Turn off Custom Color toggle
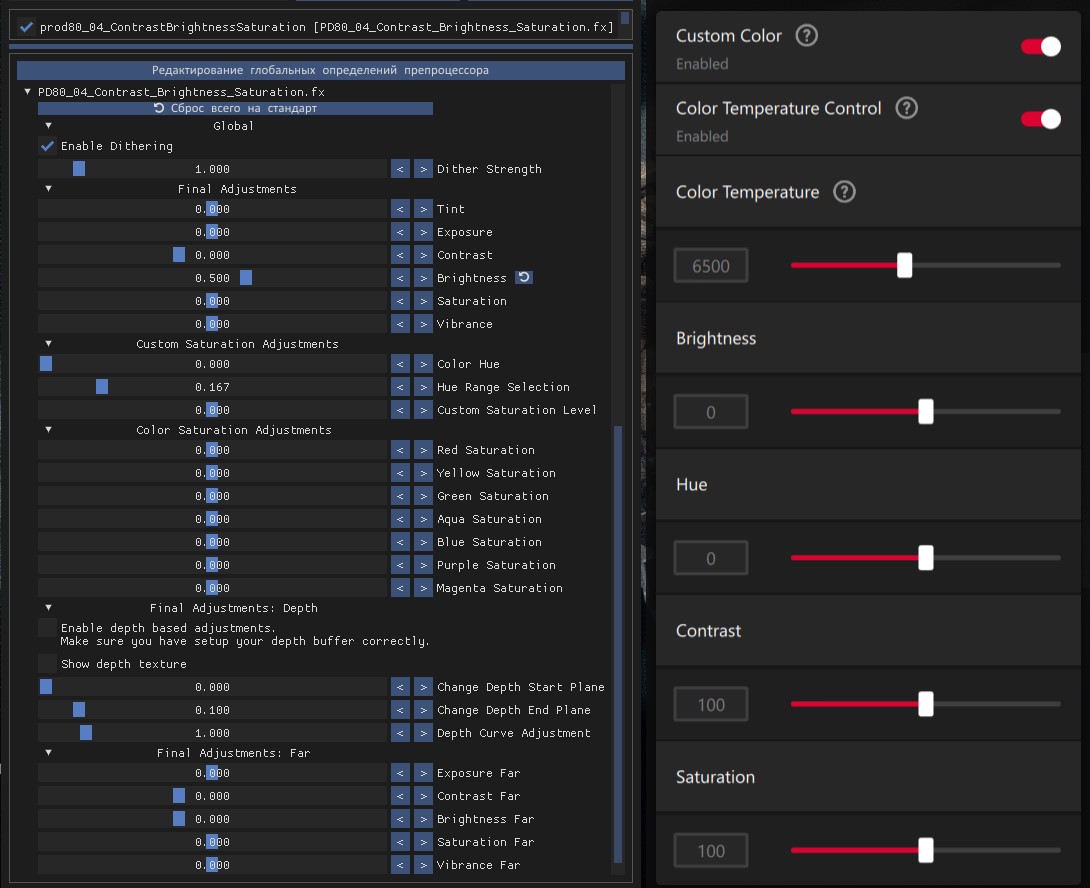The image size is (1090, 888). point(1041,47)
